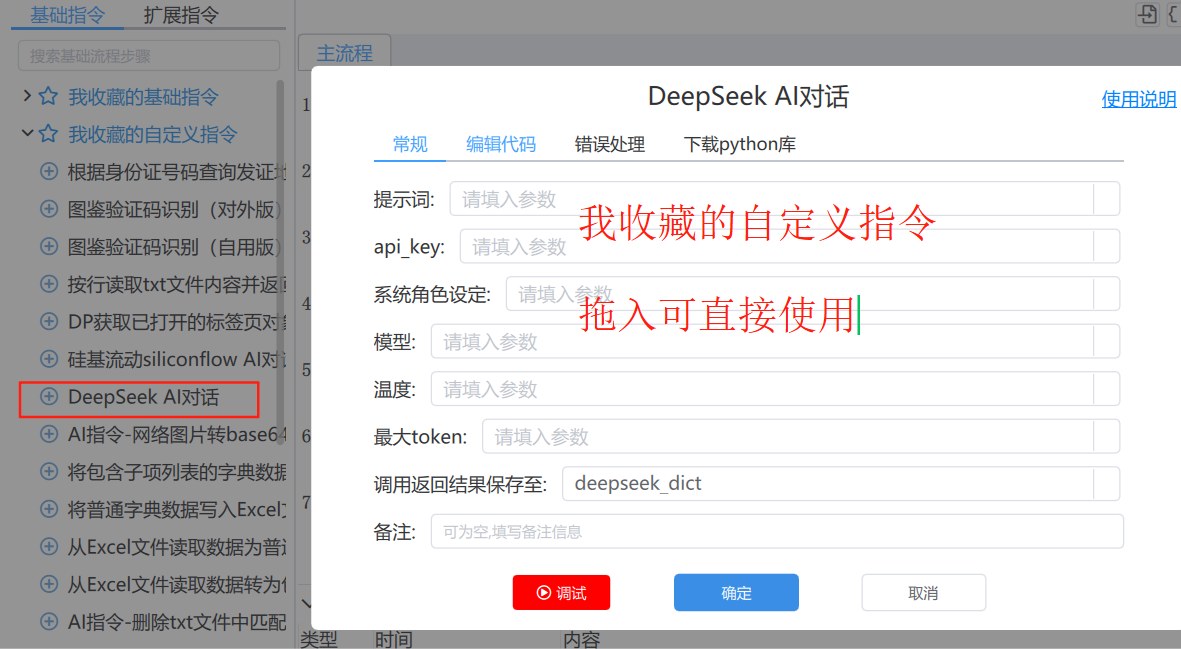The image size is (1181, 649).
Task: Select AI指令-删除txt文件中匹配 instruction
Action: coord(176,622)
